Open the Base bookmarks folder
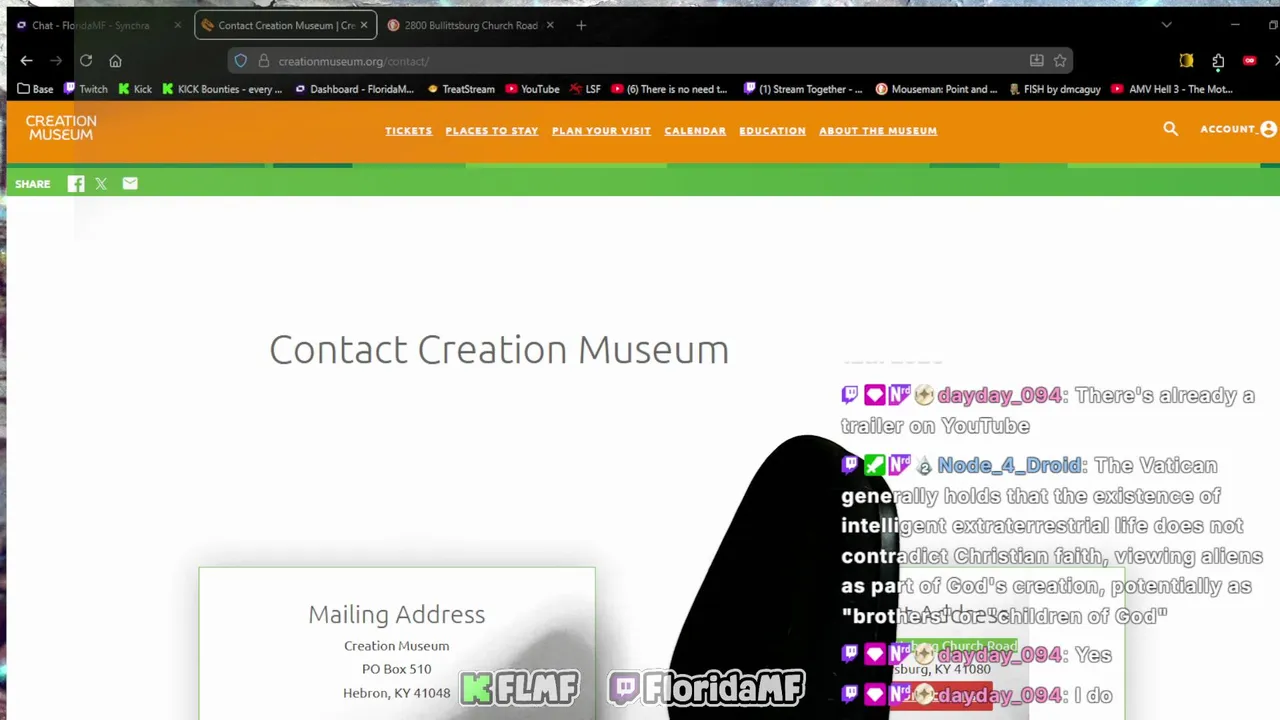The image size is (1280, 720). [35, 89]
